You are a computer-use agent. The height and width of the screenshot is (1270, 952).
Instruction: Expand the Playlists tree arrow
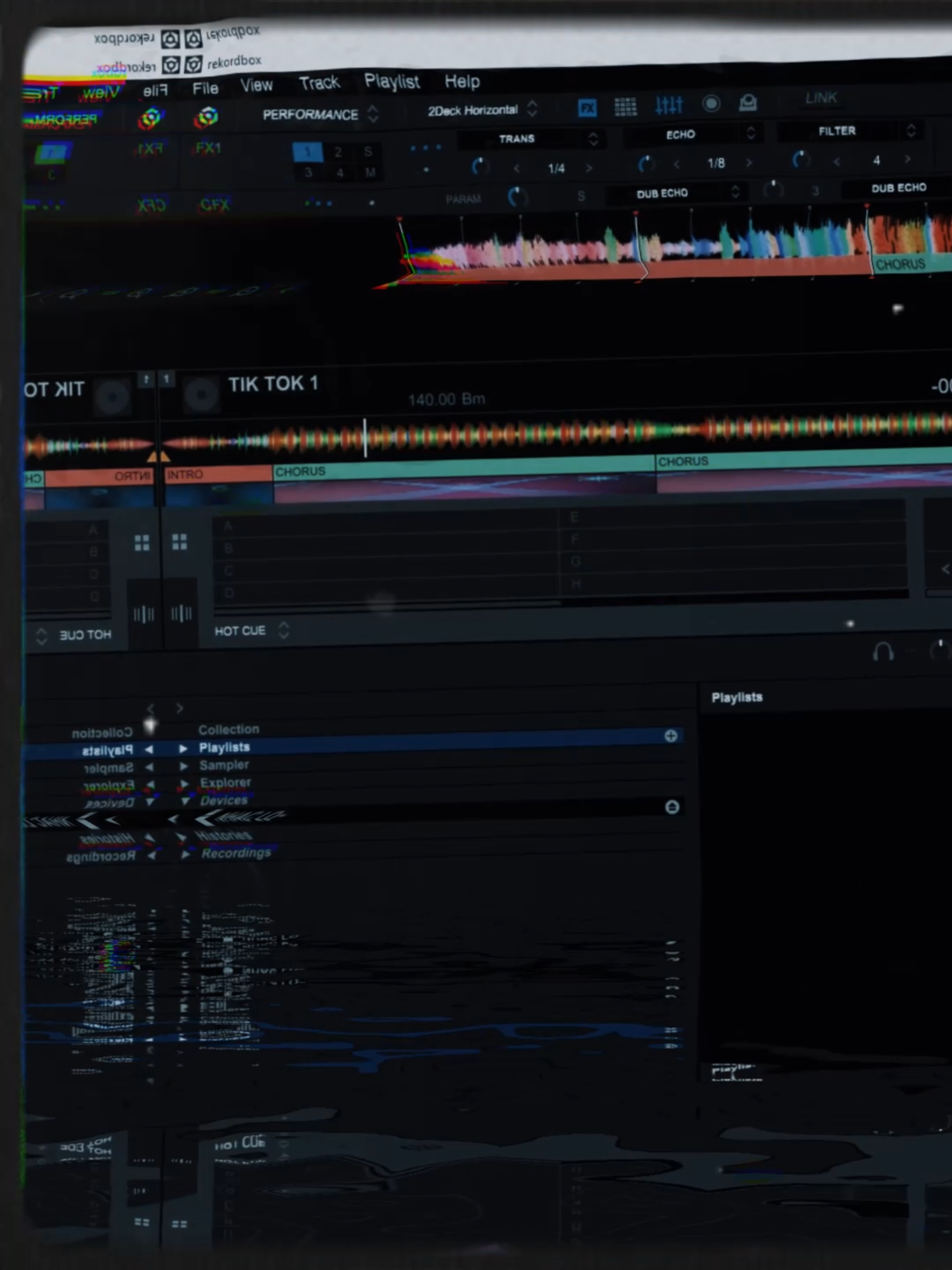pos(183,748)
